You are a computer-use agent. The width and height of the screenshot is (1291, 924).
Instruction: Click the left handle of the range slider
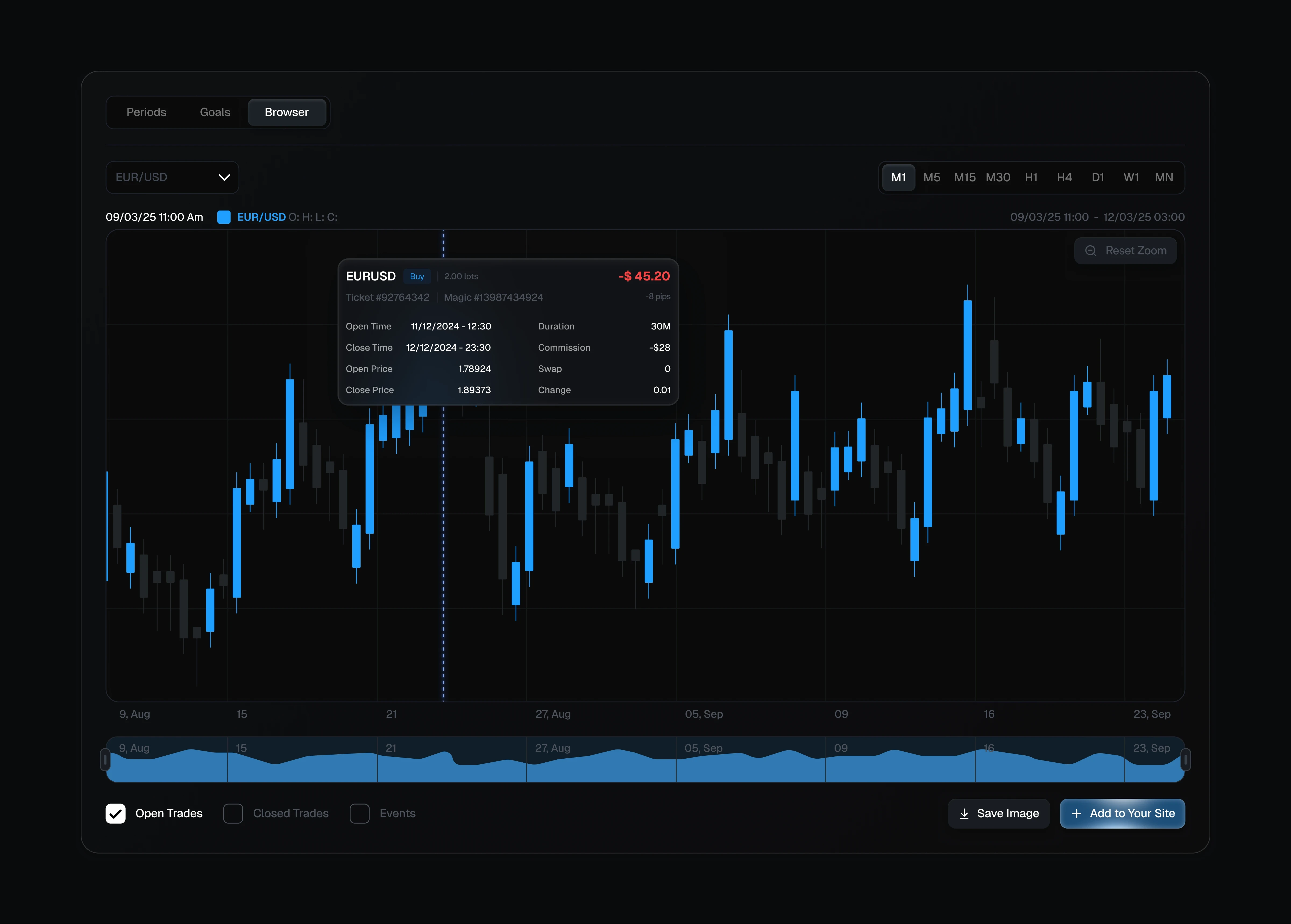[105, 760]
